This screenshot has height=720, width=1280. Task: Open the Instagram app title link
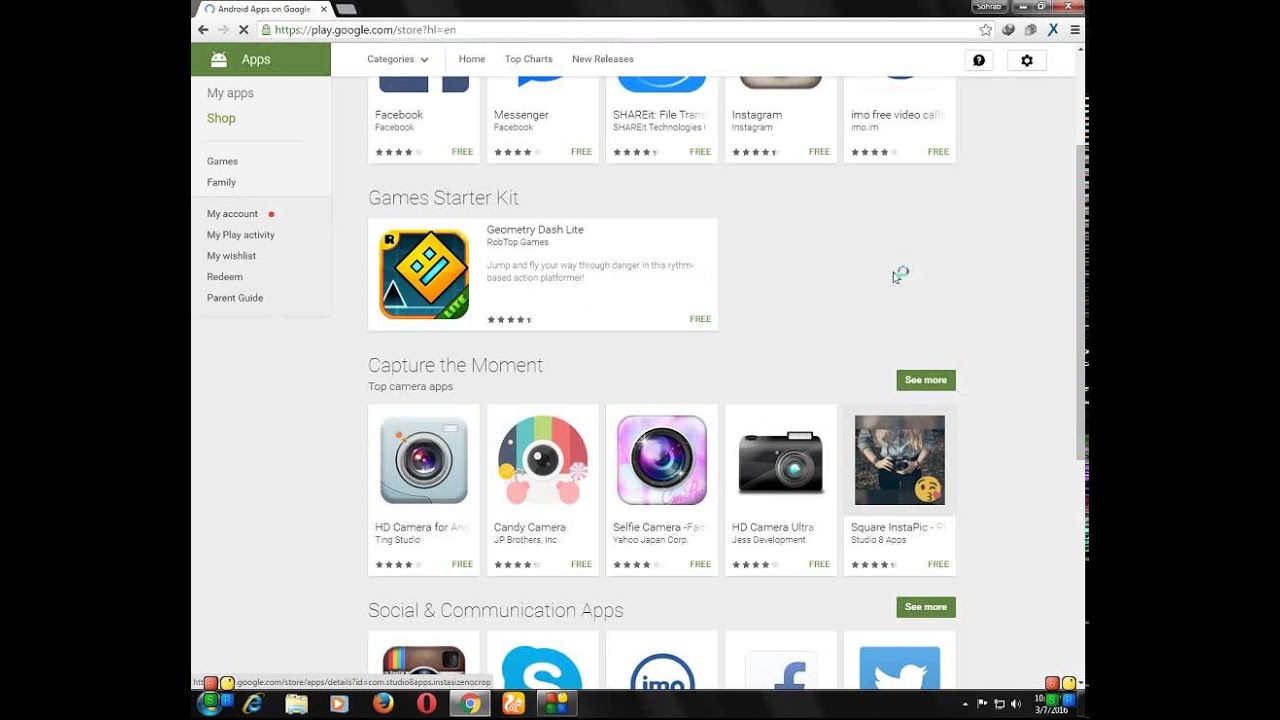757,115
